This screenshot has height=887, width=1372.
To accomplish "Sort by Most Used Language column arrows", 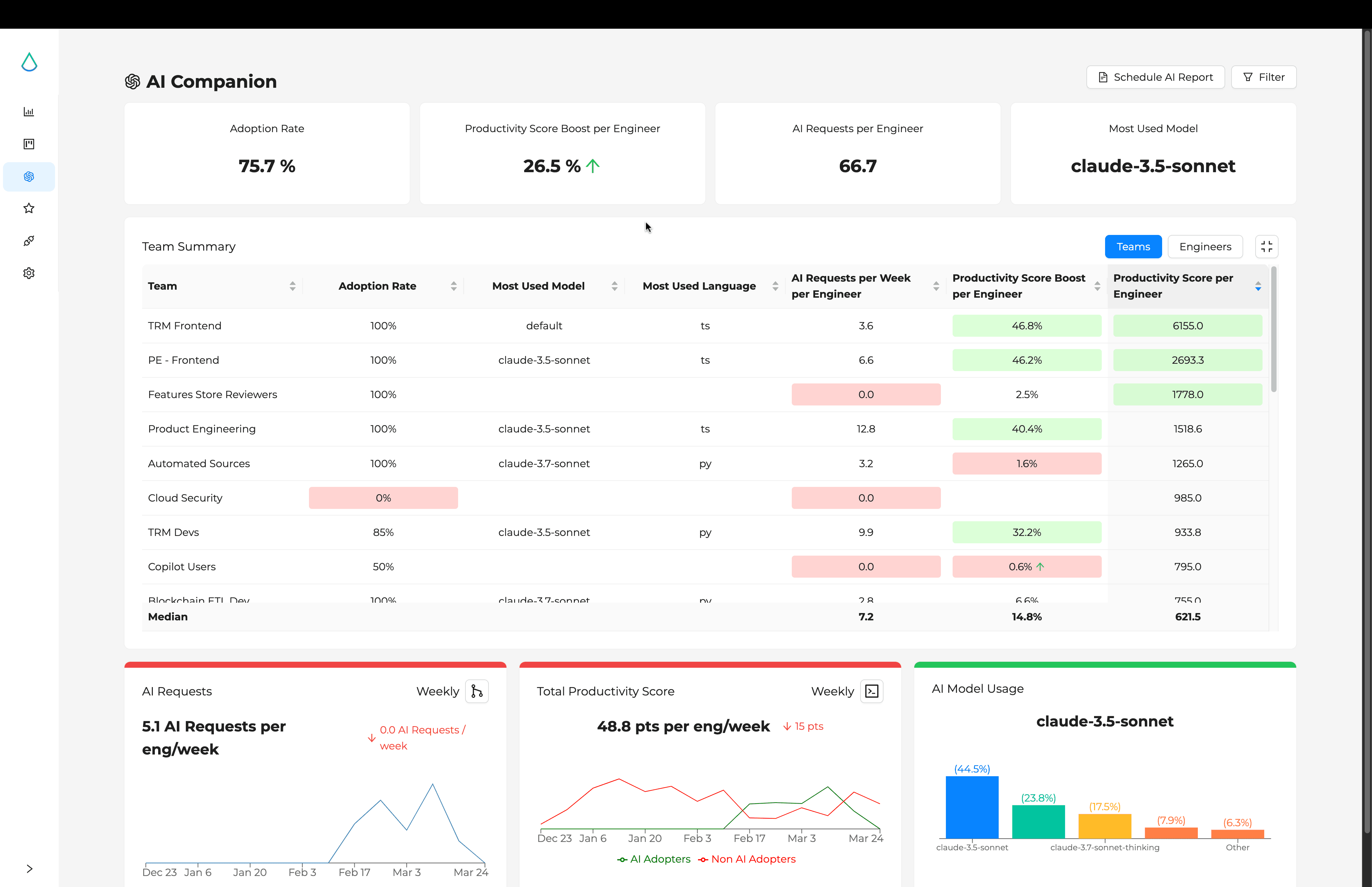I will (775, 286).
